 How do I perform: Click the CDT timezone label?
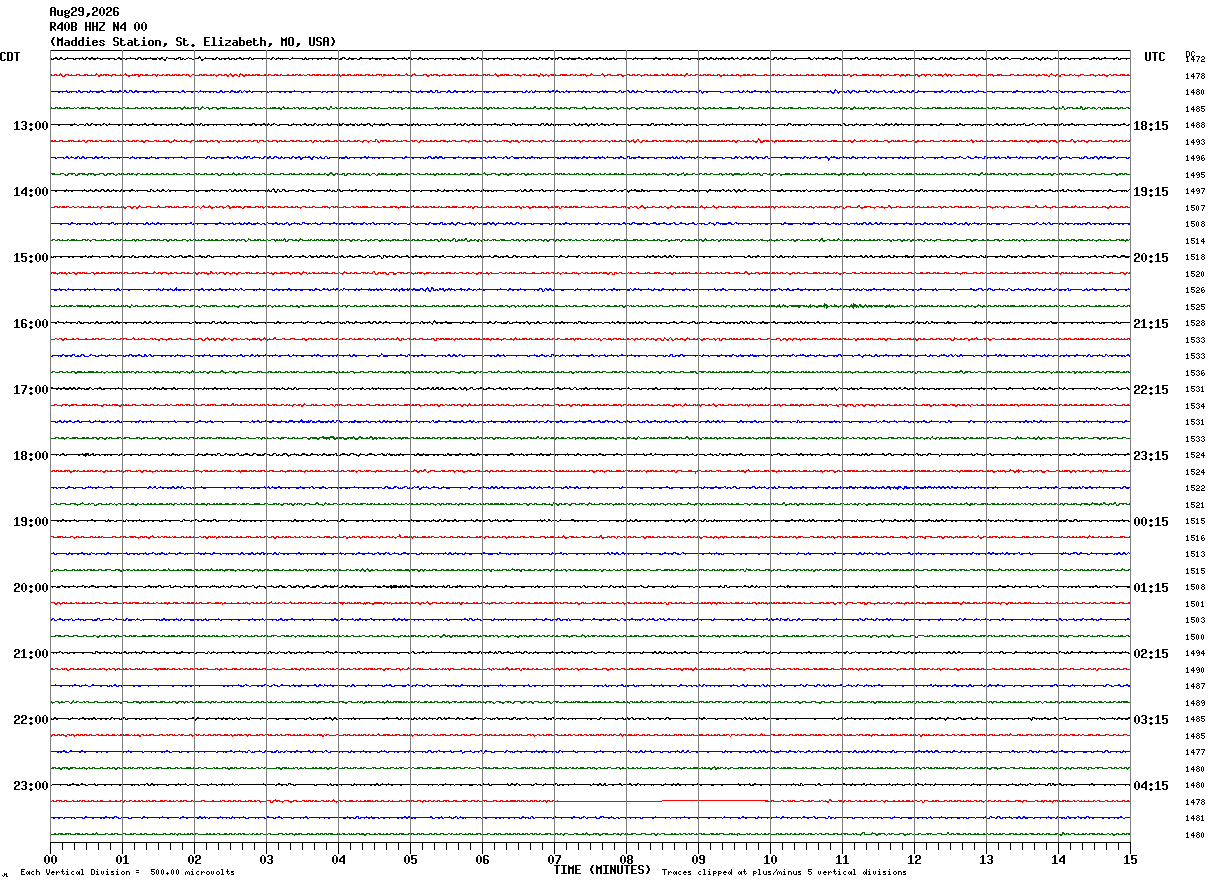pyautogui.click(x=10, y=57)
